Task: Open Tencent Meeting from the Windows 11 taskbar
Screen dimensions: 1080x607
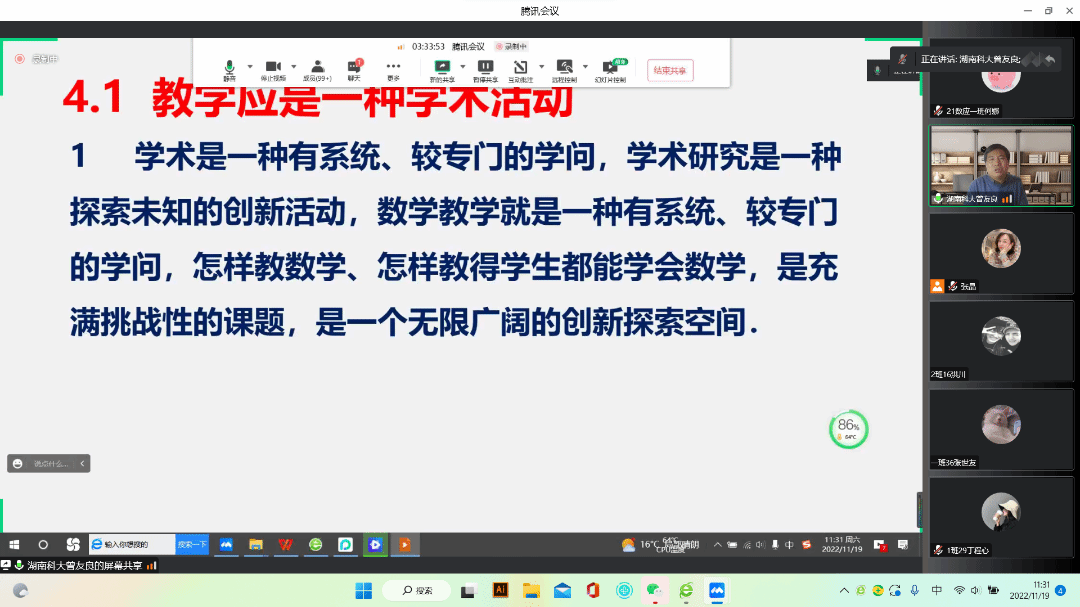Action: (x=716, y=590)
